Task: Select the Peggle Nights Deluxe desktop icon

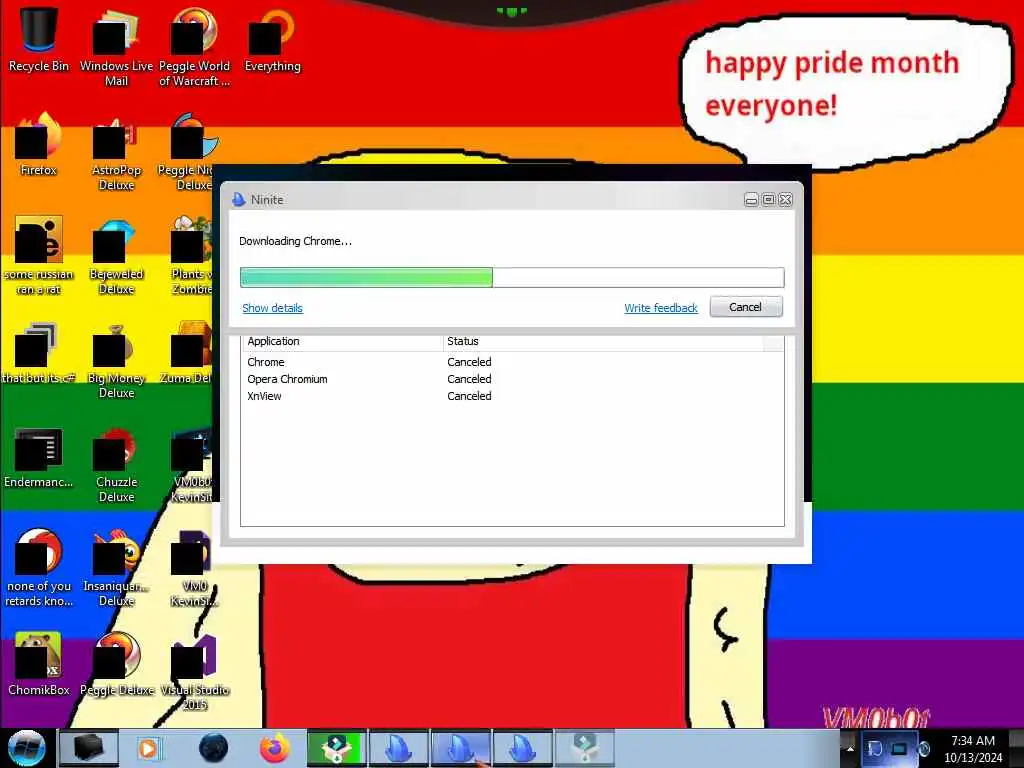Action: point(187,152)
